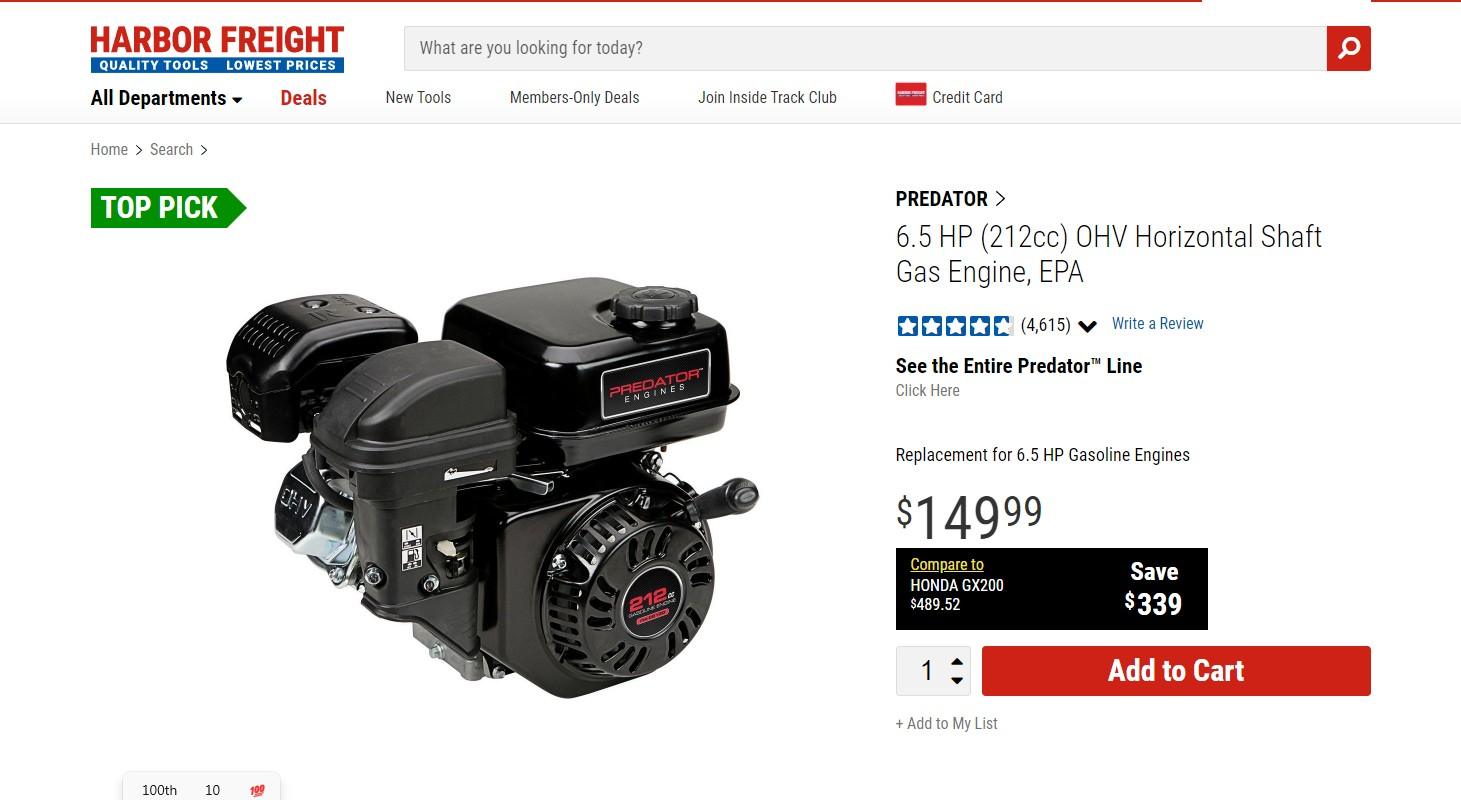Click the Write a Review link
This screenshot has height=800, width=1461.
(1157, 324)
